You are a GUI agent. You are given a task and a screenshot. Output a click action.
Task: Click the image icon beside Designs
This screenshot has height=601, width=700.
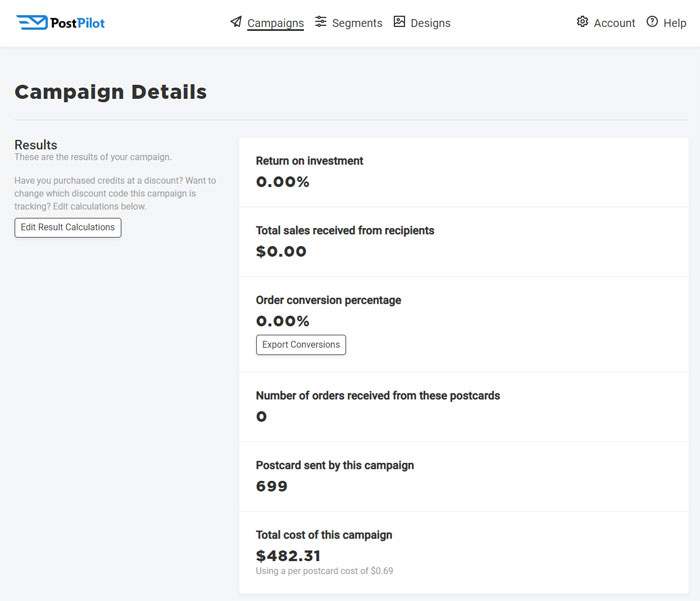(x=399, y=21)
